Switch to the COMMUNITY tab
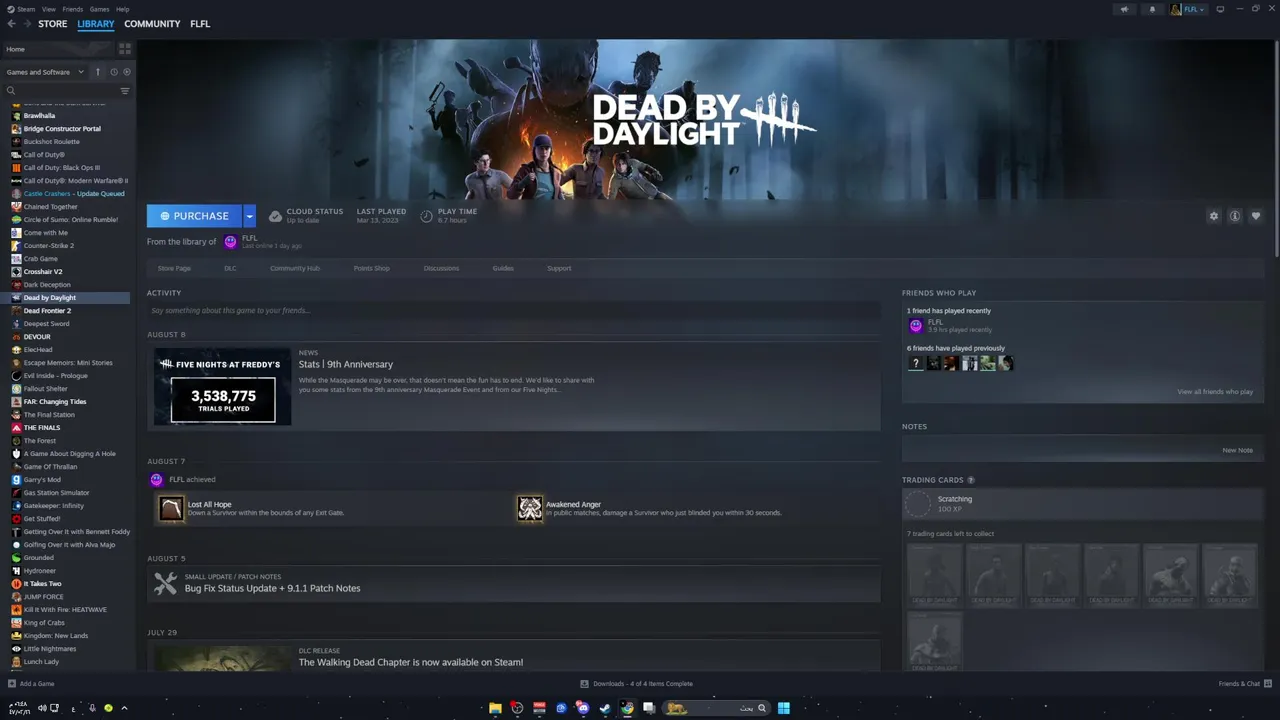 (152, 24)
